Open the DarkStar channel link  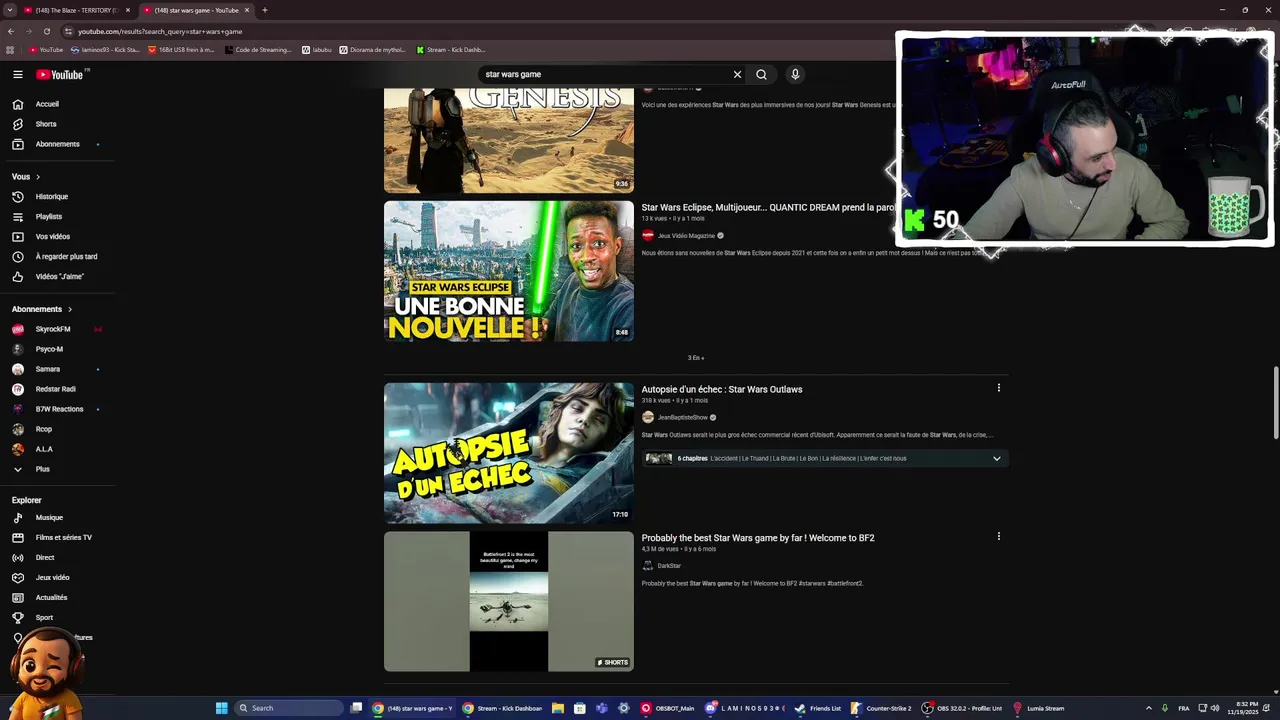669,565
